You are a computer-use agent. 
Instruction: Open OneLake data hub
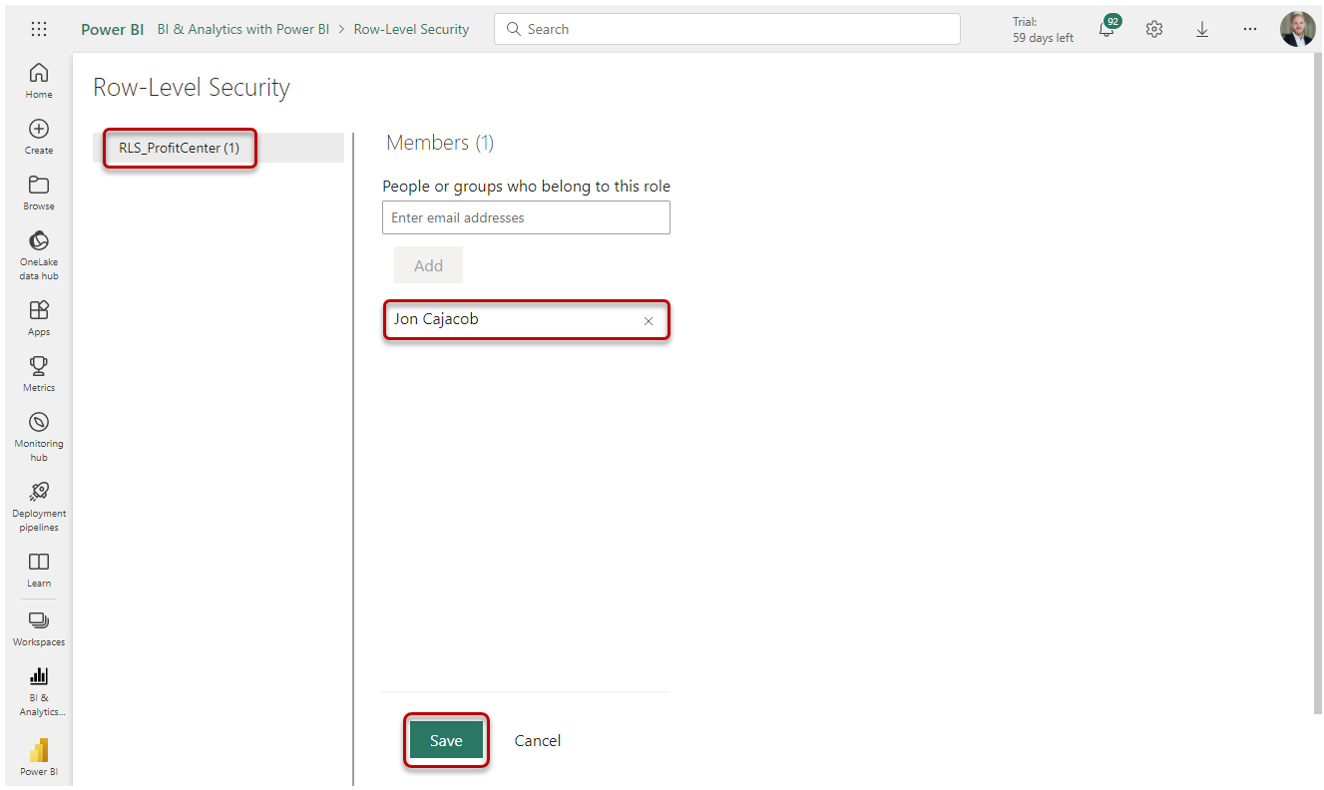point(39,255)
